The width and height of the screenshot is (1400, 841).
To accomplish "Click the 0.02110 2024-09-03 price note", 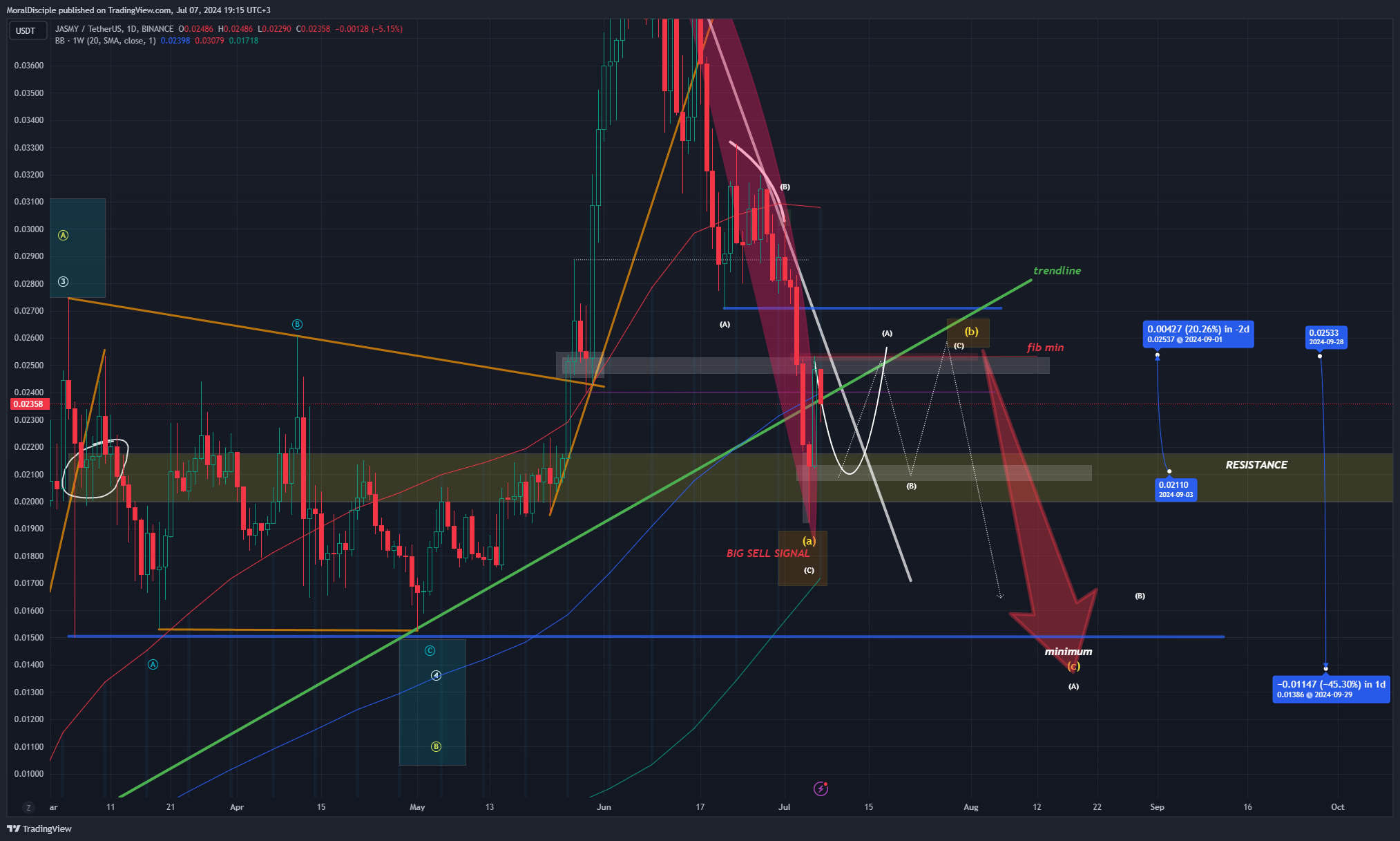I will pyautogui.click(x=1176, y=489).
